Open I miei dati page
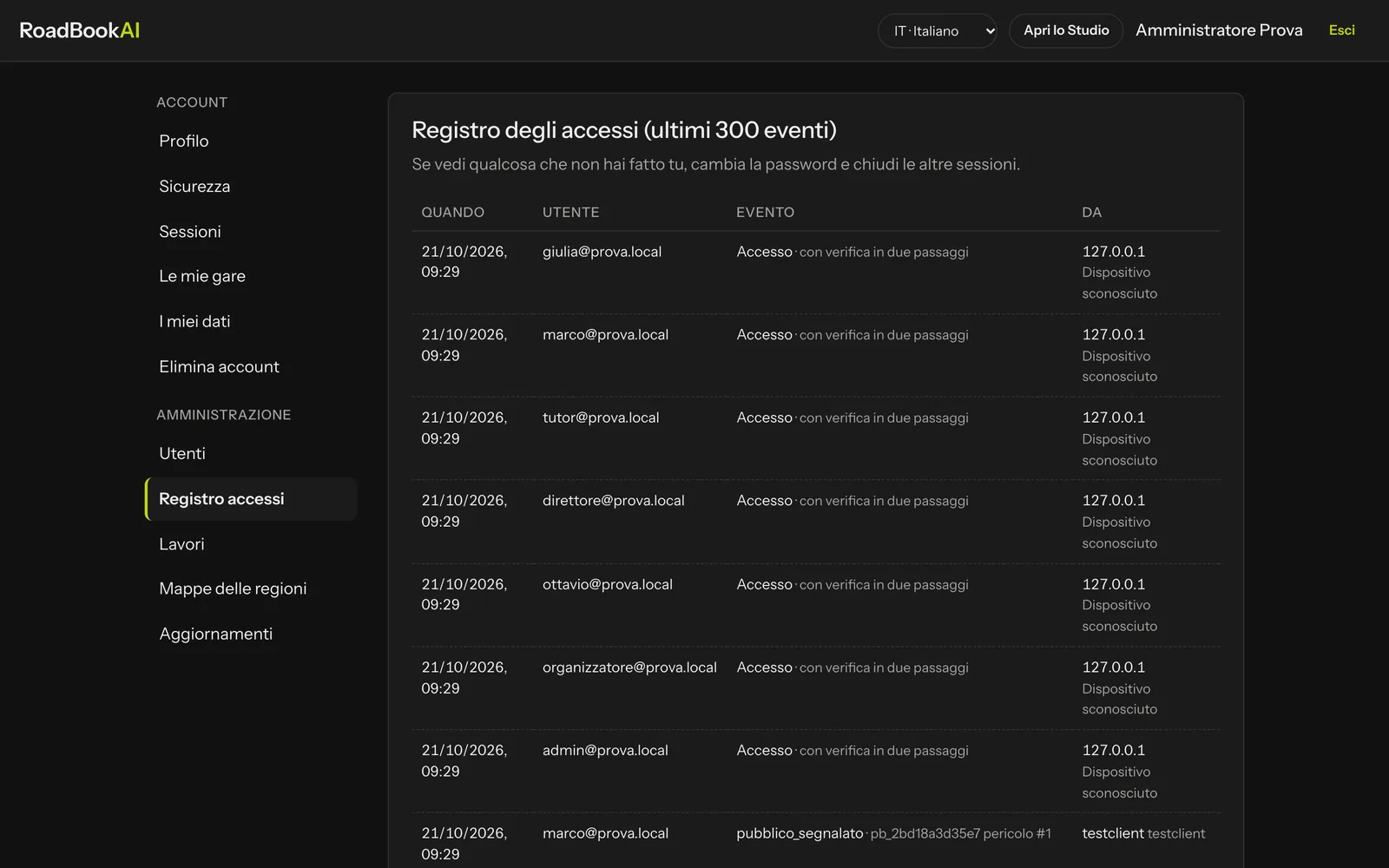This screenshot has height=868, width=1389. tap(251, 321)
